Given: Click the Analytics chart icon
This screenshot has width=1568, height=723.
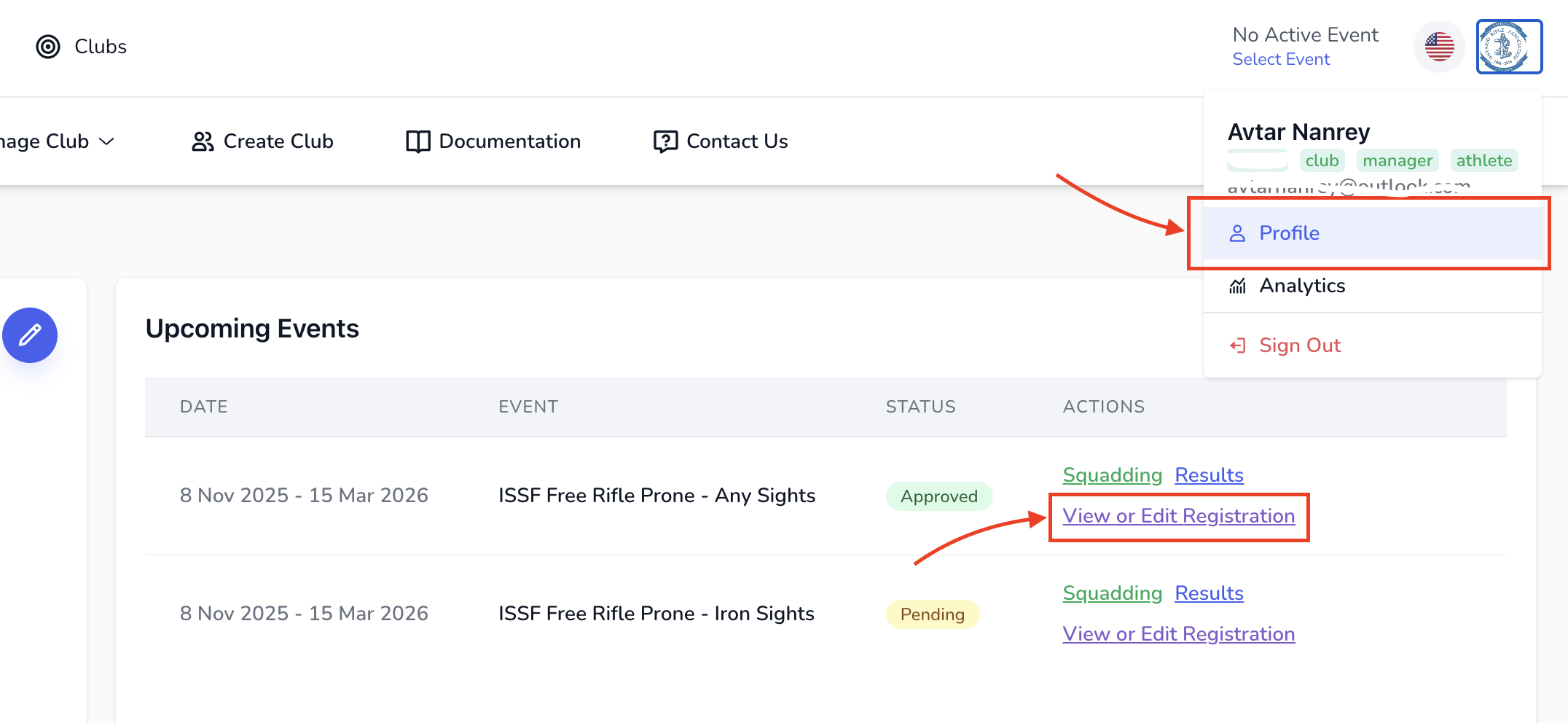Looking at the screenshot, I should (1237, 286).
